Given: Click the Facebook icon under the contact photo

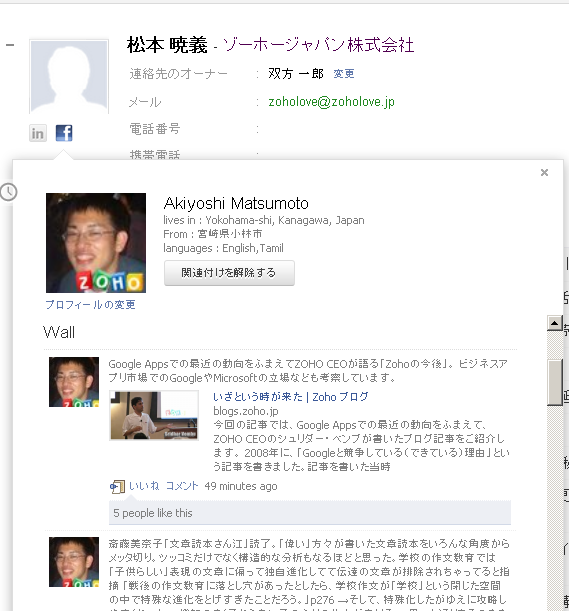Looking at the screenshot, I should pyautogui.click(x=64, y=133).
